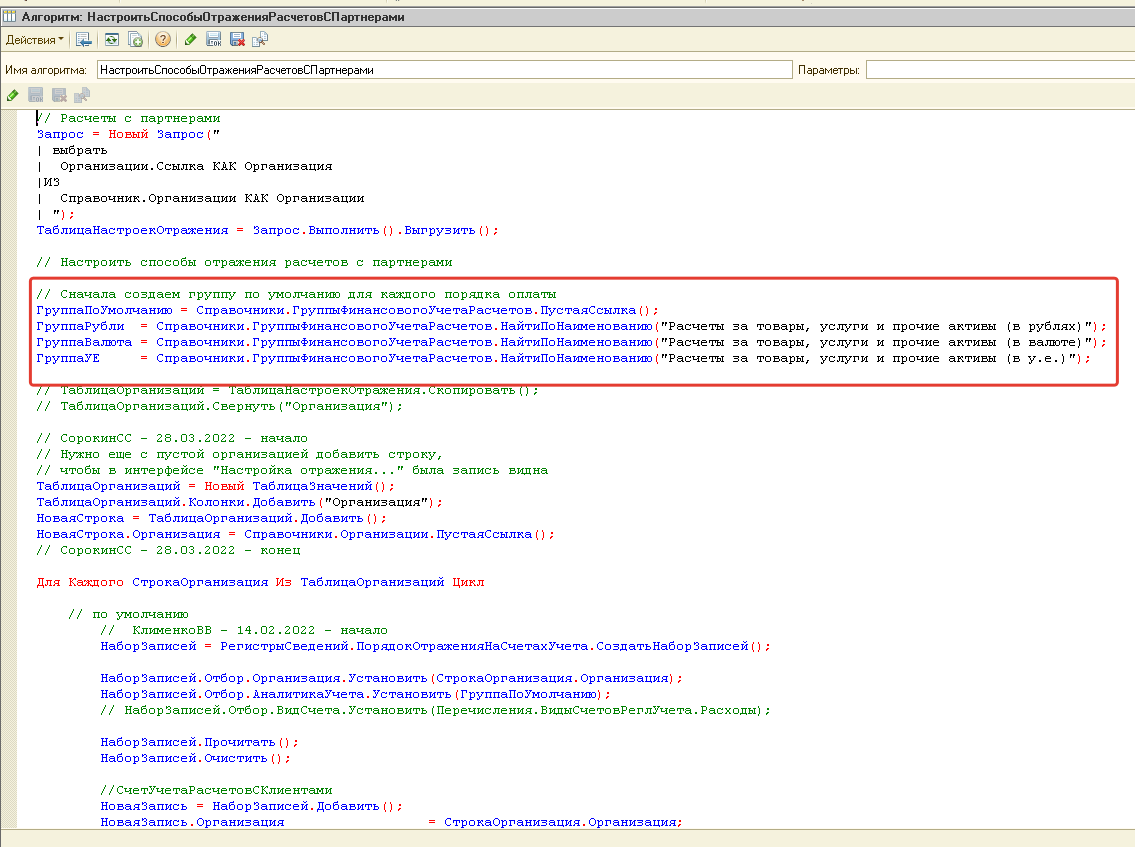Click the greyed diskette OK icon above the code

[x=36, y=95]
